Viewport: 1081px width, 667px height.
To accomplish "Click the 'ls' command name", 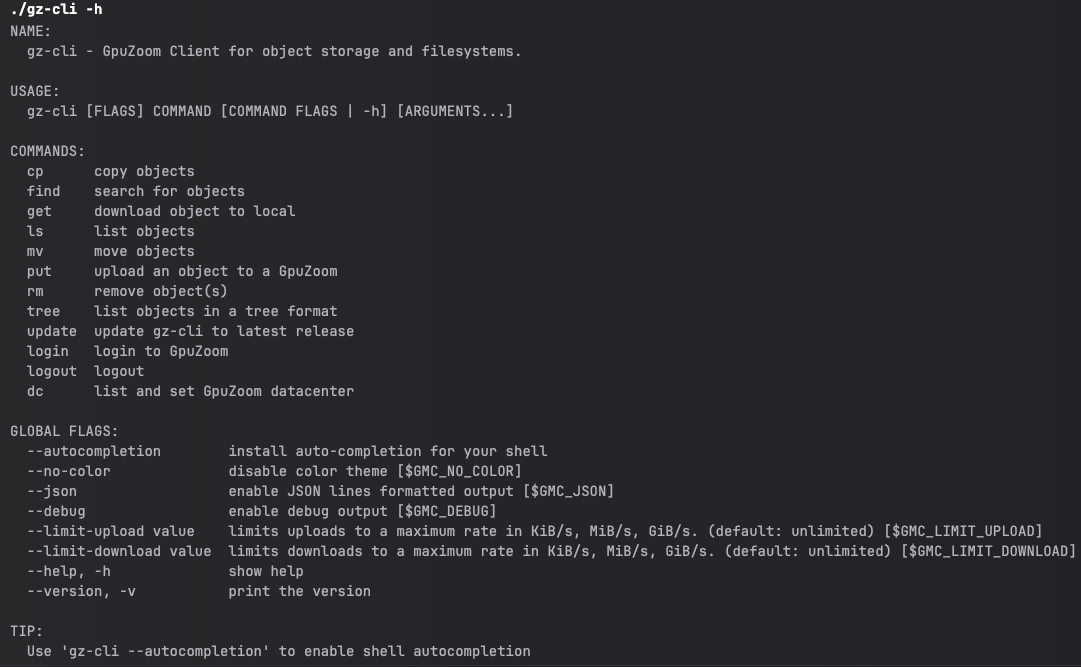I will 36,231.
